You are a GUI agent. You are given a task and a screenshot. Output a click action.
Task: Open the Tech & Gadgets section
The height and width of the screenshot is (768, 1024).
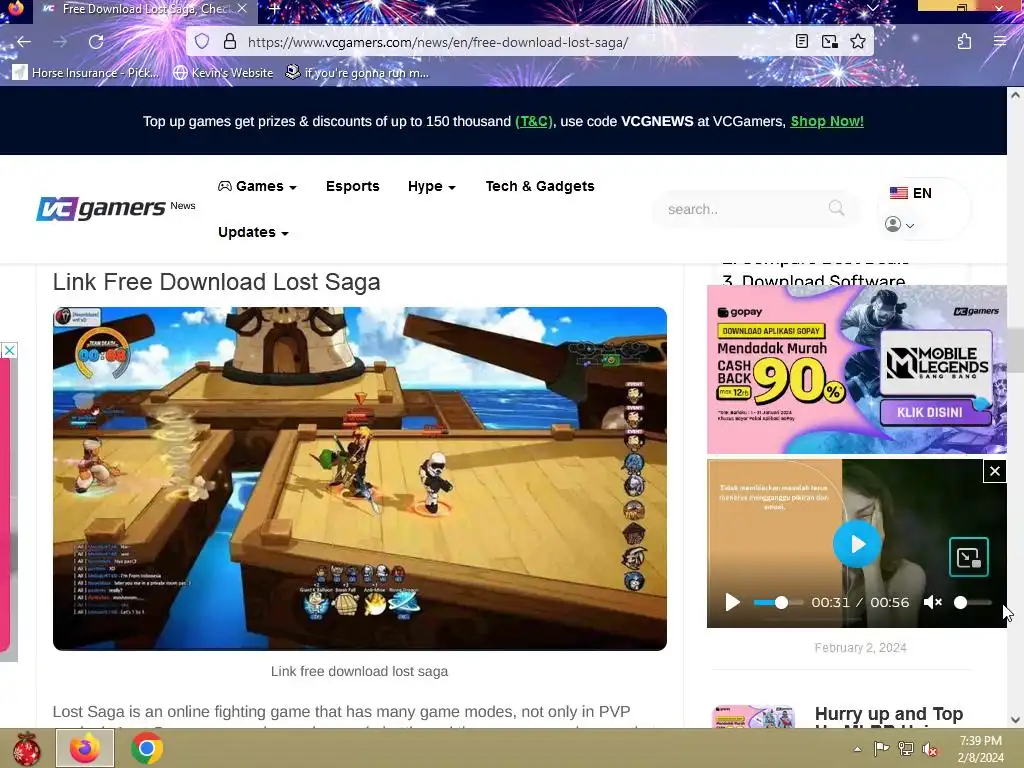coord(540,186)
